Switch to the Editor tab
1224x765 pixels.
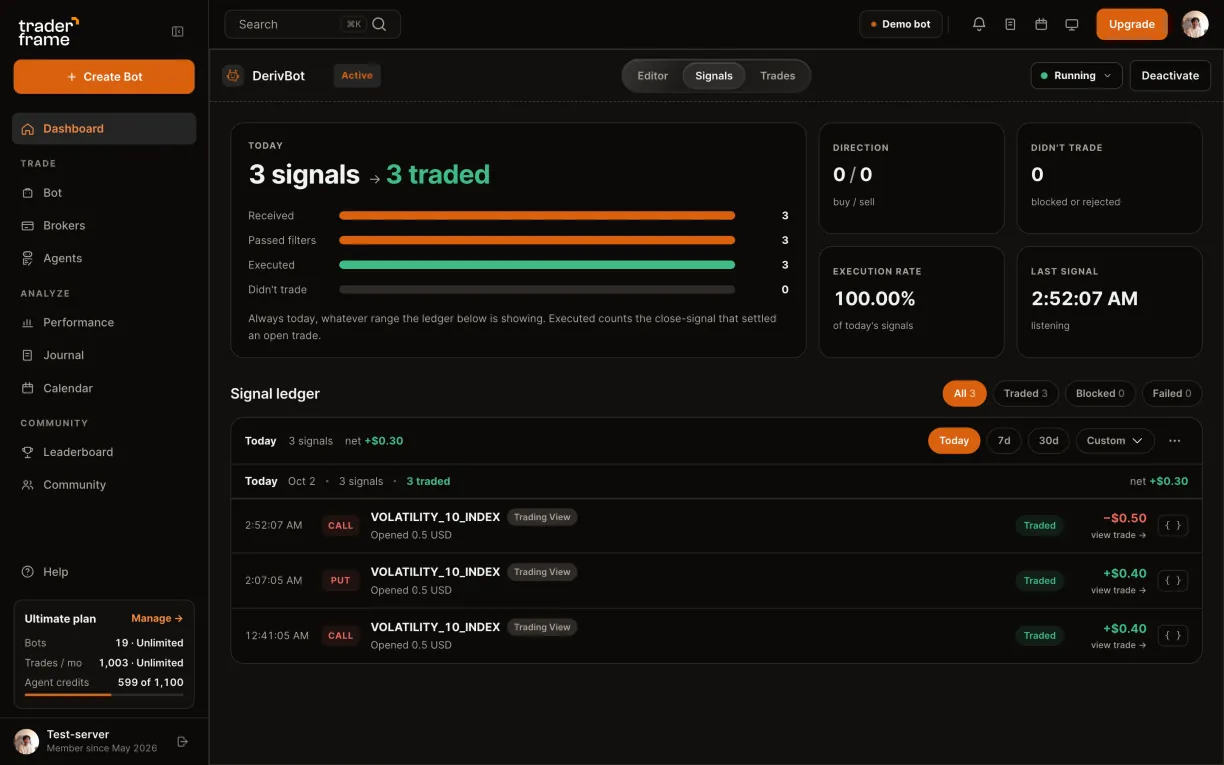coord(653,76)
